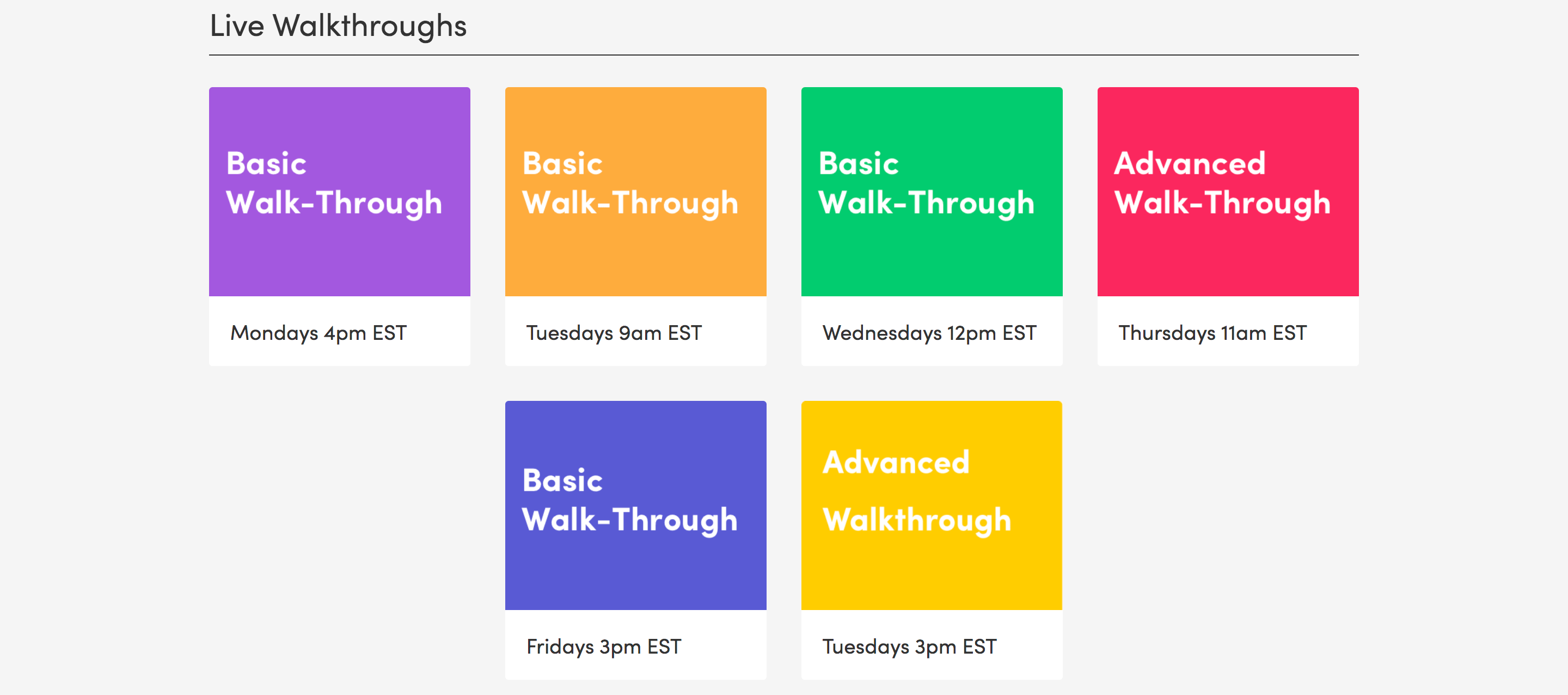Screen dimensions: 1568x695
Task: Open the yellow Advanced Walkthrough card
Action: [932, 540]
